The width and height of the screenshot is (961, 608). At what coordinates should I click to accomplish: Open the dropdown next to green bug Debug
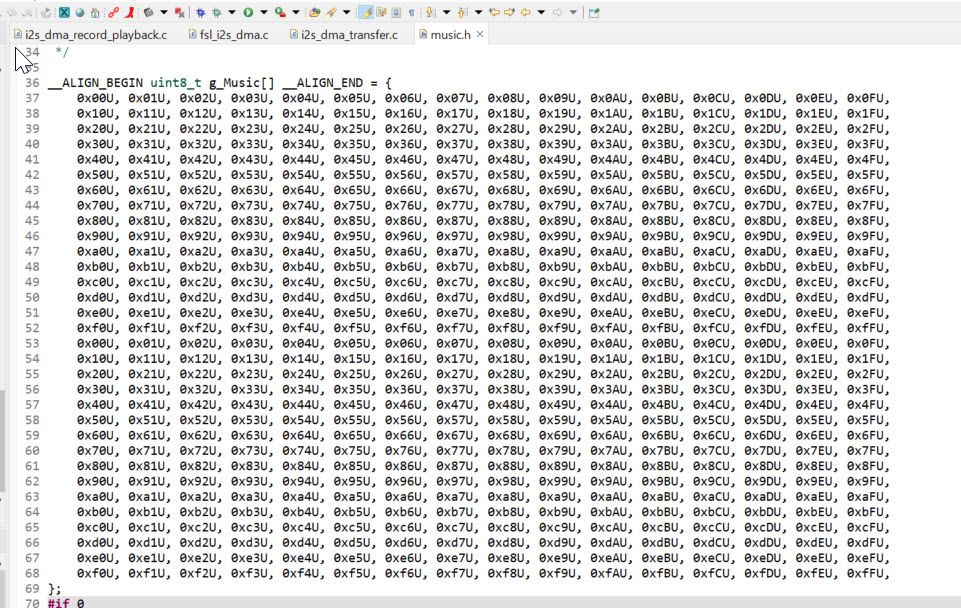[x=232, y=12]
